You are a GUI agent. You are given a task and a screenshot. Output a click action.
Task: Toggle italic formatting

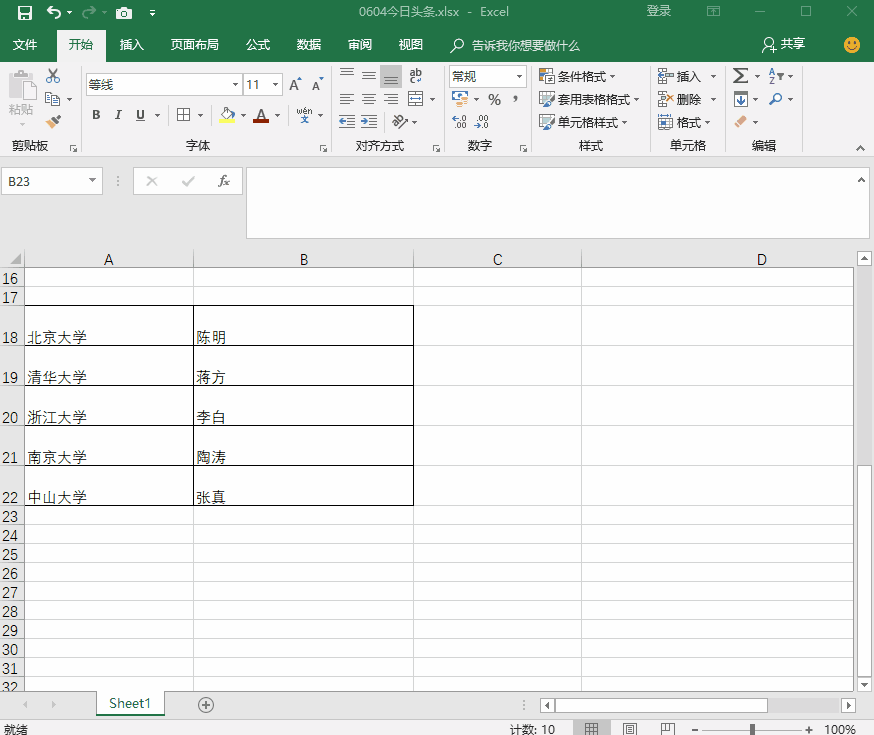click(x=118, y=115)
